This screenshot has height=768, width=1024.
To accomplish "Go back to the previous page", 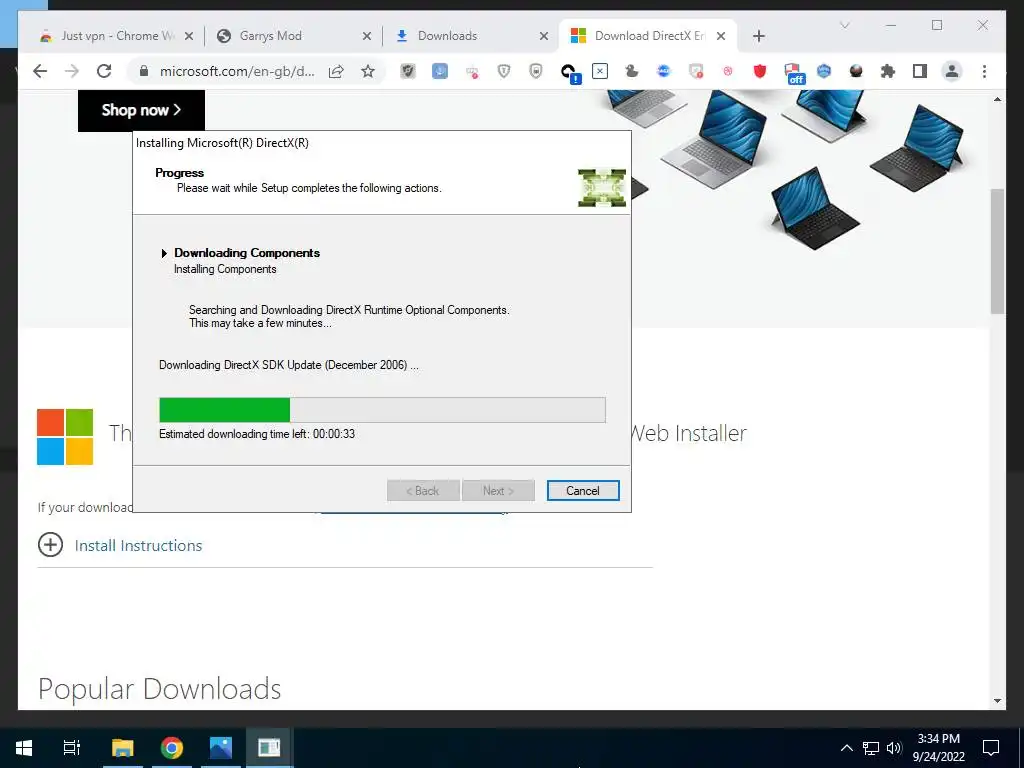I will tap(40, 71).
